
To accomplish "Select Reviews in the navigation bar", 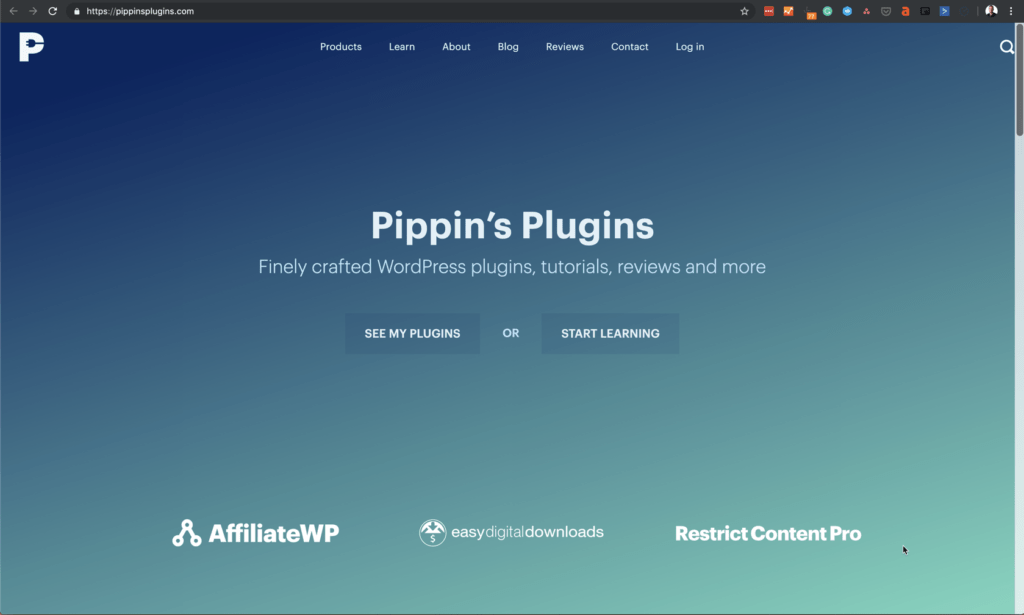I will [565, 47].
